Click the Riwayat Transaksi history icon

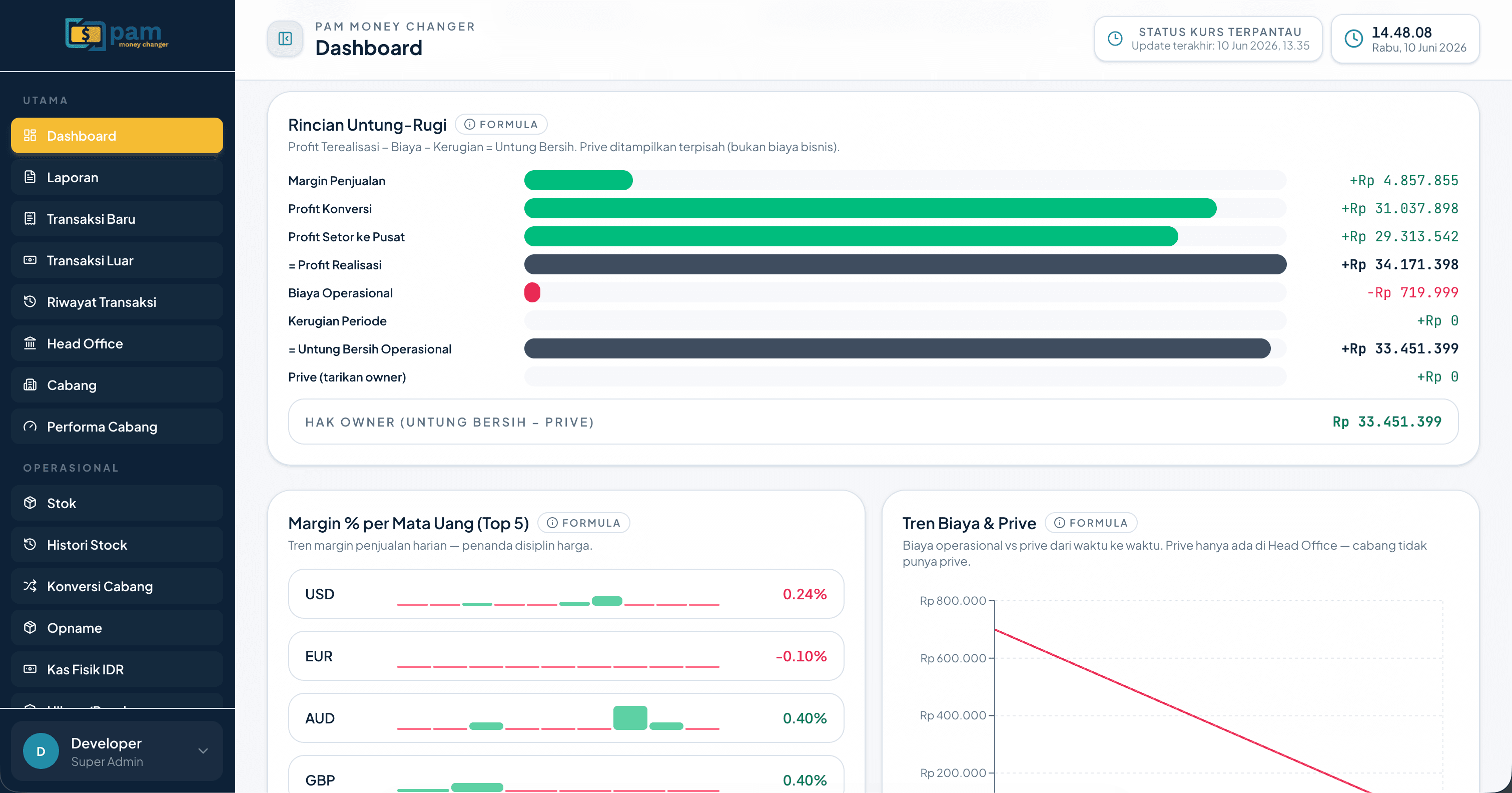(x=30, y=302)
